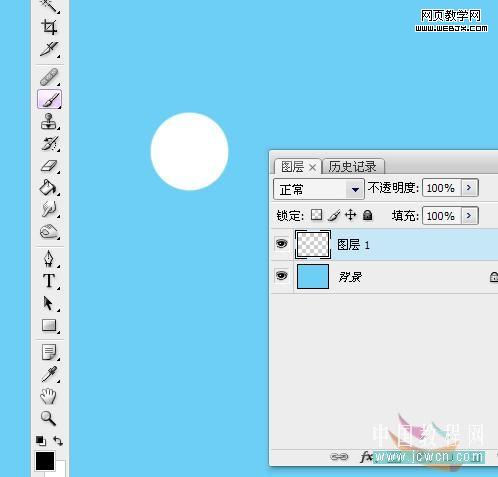The image size is (498, 477).
Task: Toggle lock image pixels brush icon
Action: [334, 215]
